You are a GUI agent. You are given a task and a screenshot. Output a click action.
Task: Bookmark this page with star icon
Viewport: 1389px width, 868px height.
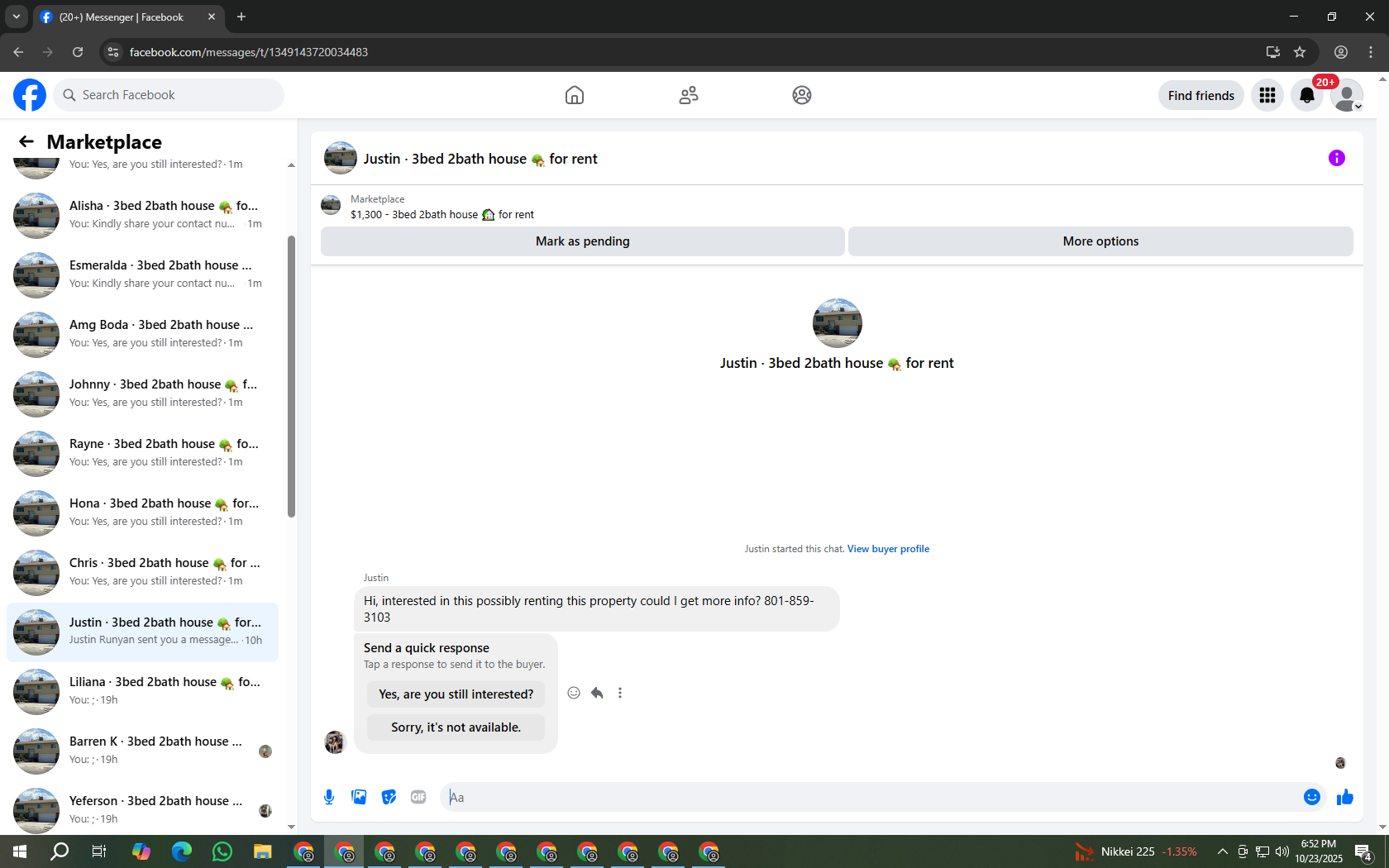click(1300, 52)
